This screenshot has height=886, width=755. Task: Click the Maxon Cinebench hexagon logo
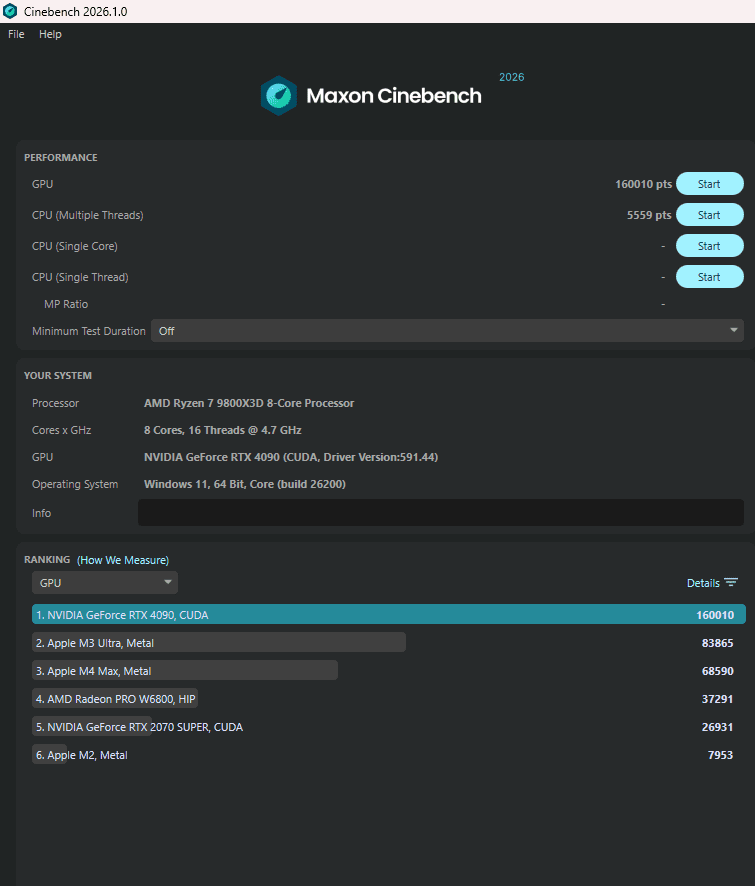coord(279,95)
